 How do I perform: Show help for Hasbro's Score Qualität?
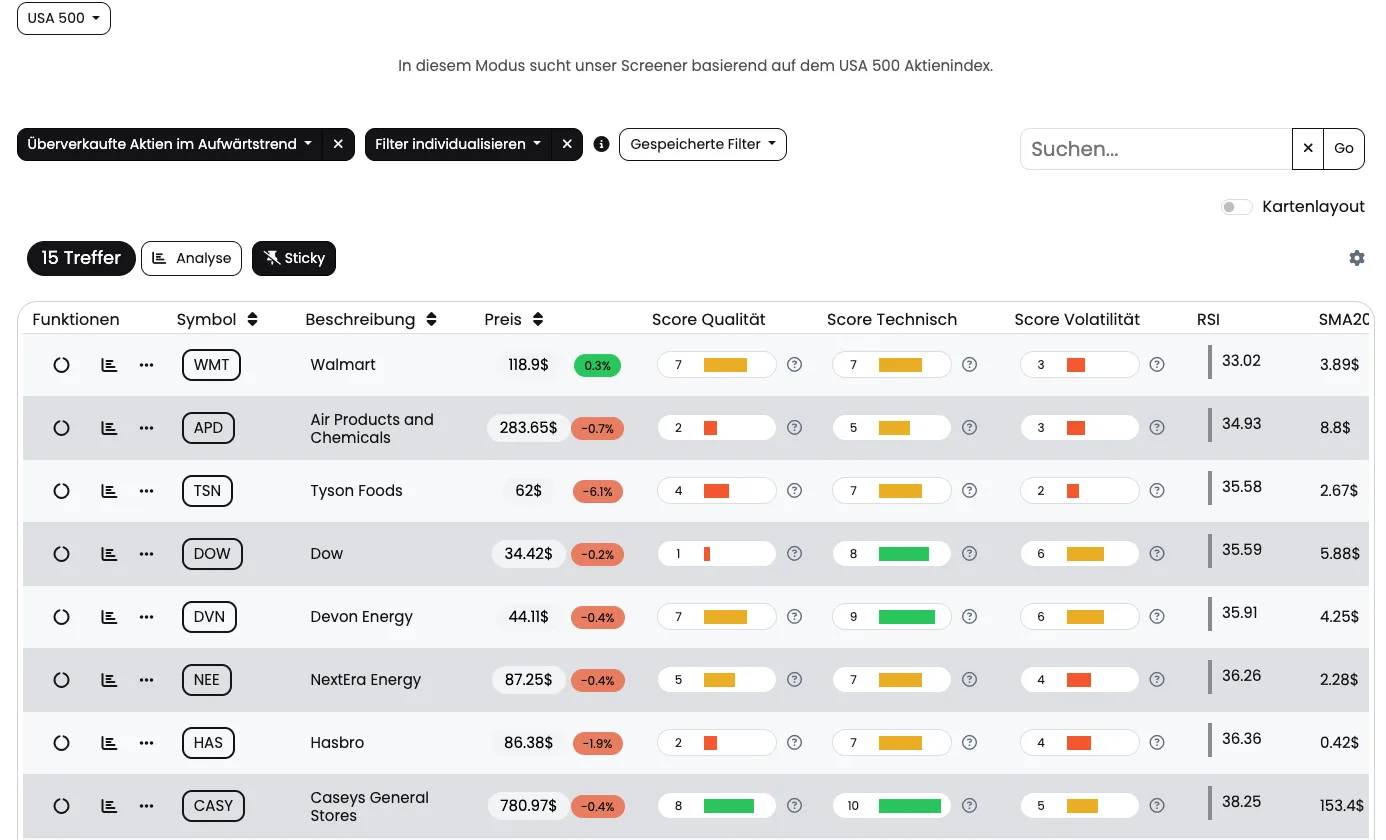pyautogui.click(x=795, y=743)
